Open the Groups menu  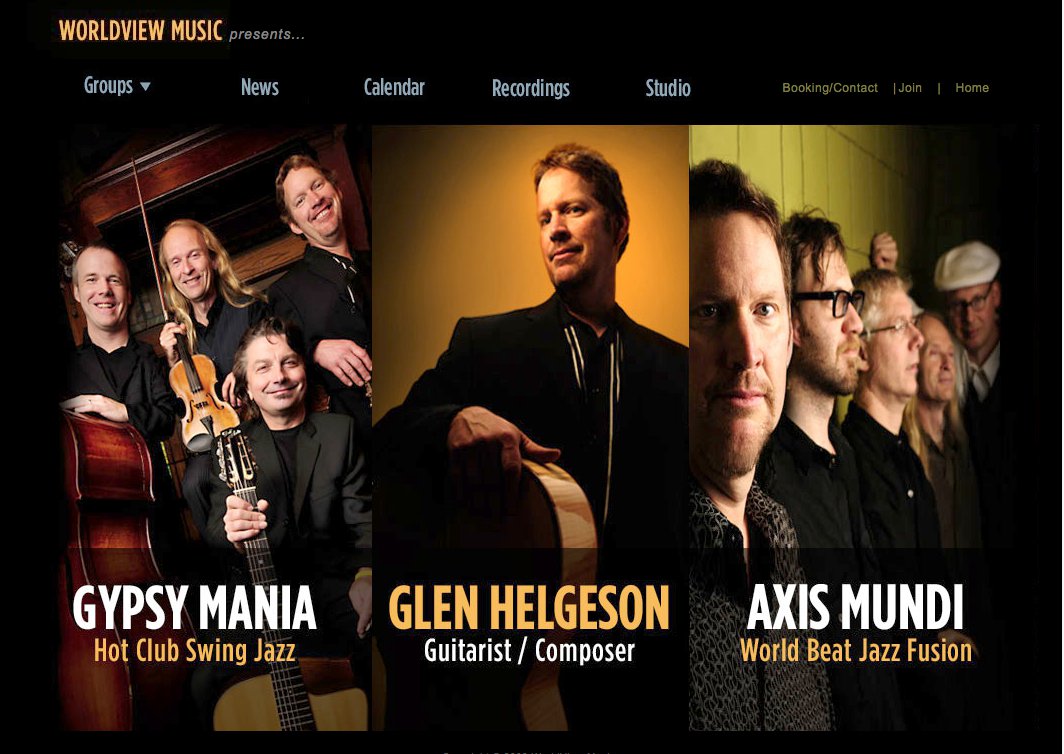(109, 86)
